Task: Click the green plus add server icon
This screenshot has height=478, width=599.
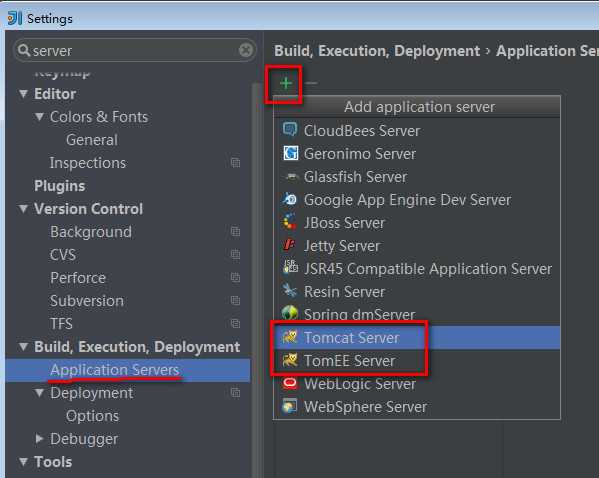Action: tap(286, 83)
